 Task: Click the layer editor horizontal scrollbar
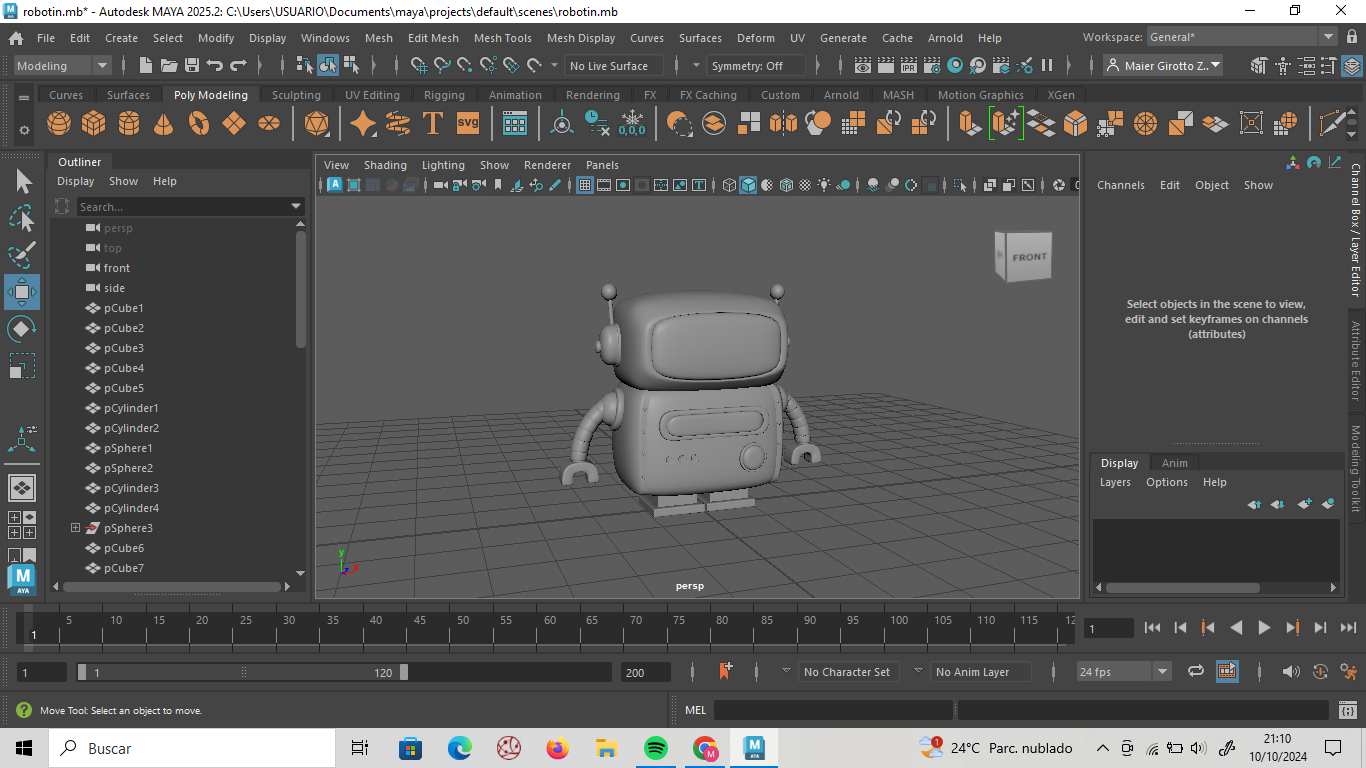tap(1182, 588)
